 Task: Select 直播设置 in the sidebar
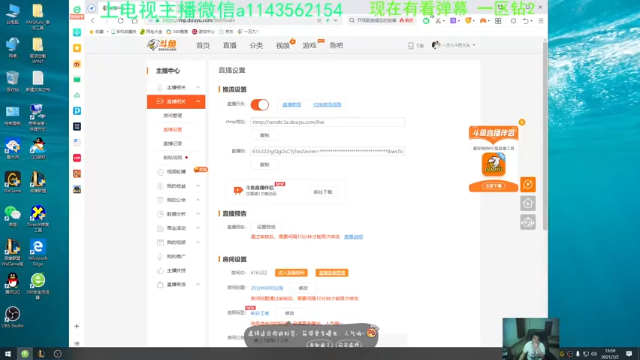tap(173, 129)
